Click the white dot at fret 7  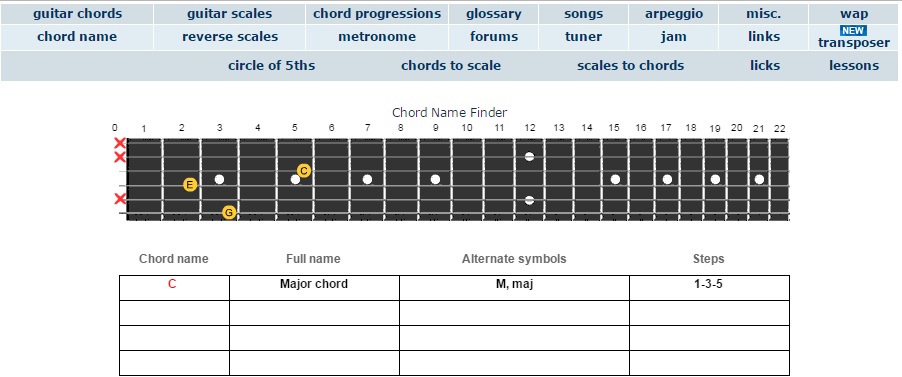coord(368,180)
